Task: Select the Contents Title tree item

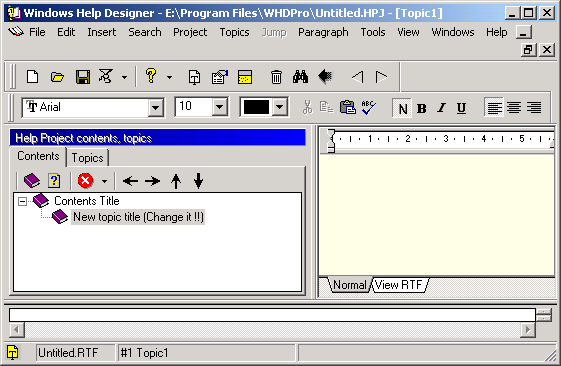Action: [x=87, y=201]
